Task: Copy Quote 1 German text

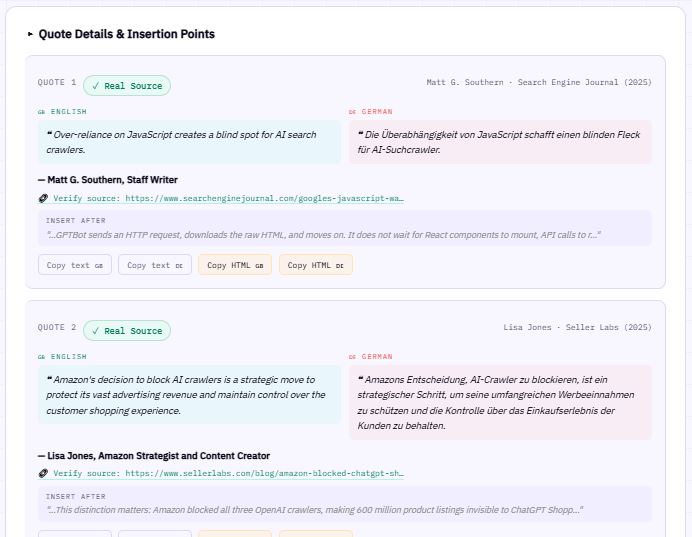Action: (x=155, y=265)
